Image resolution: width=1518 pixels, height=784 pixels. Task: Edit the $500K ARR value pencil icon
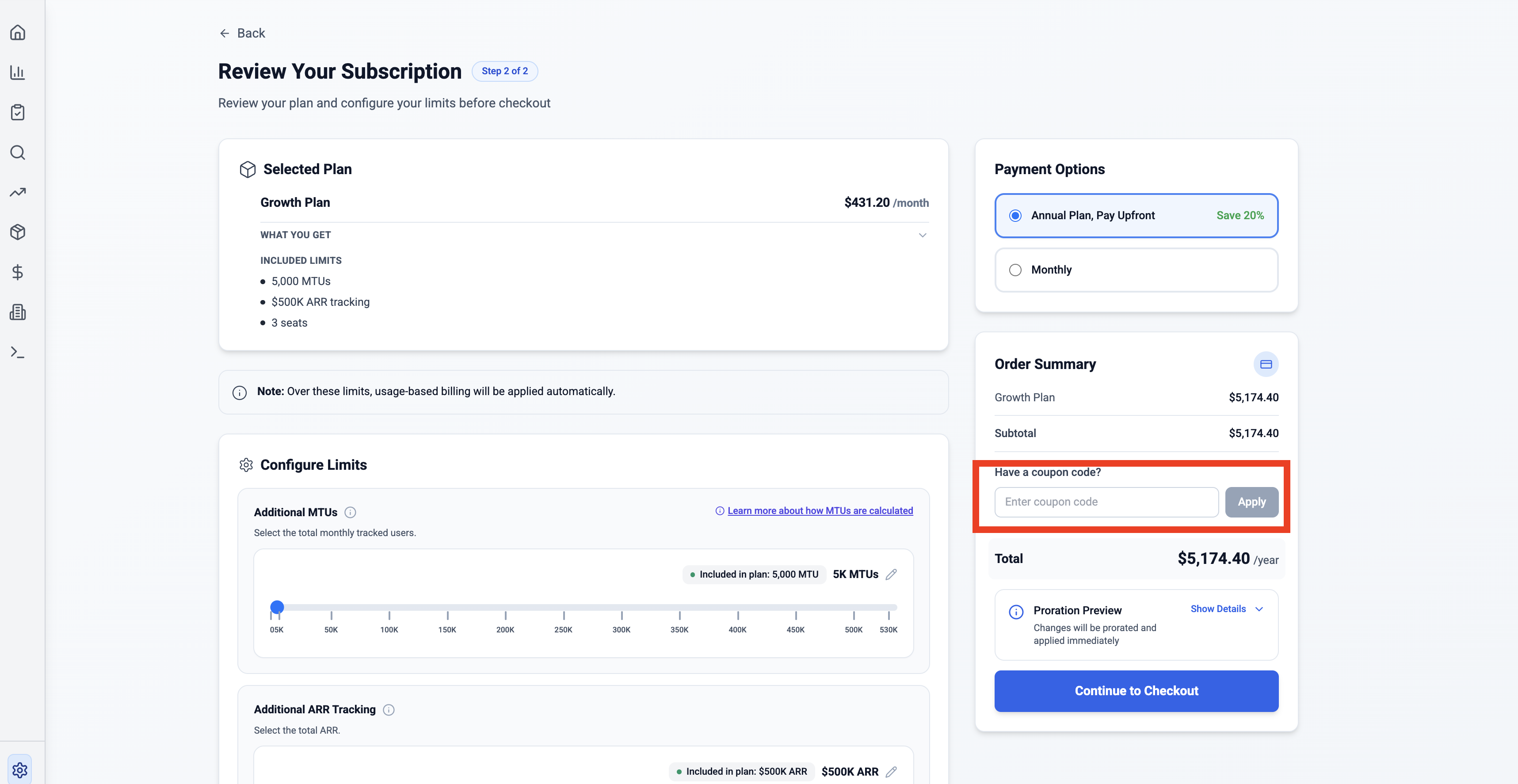click(891, 772)
